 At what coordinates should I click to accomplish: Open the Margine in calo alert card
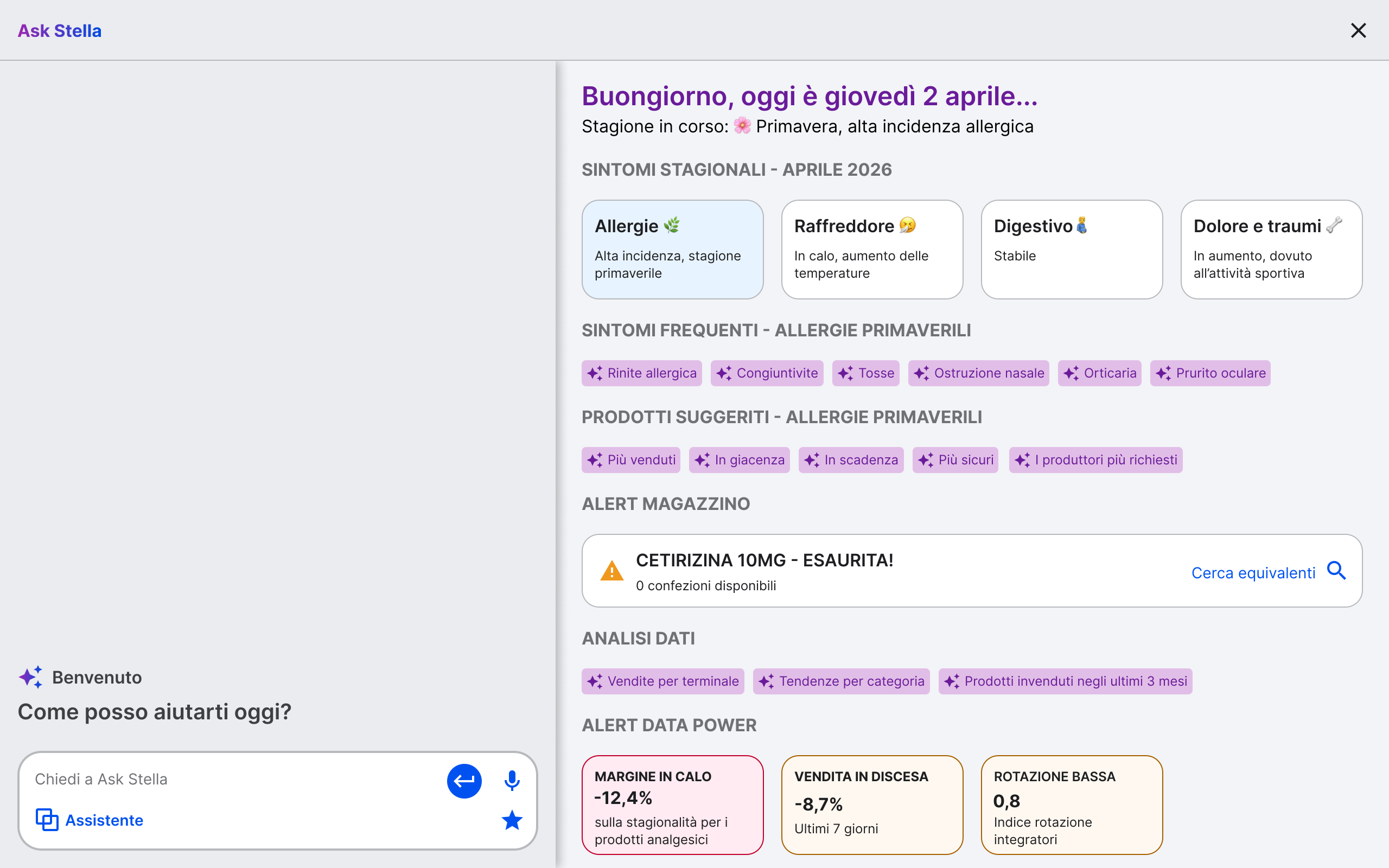pos(672,805)
